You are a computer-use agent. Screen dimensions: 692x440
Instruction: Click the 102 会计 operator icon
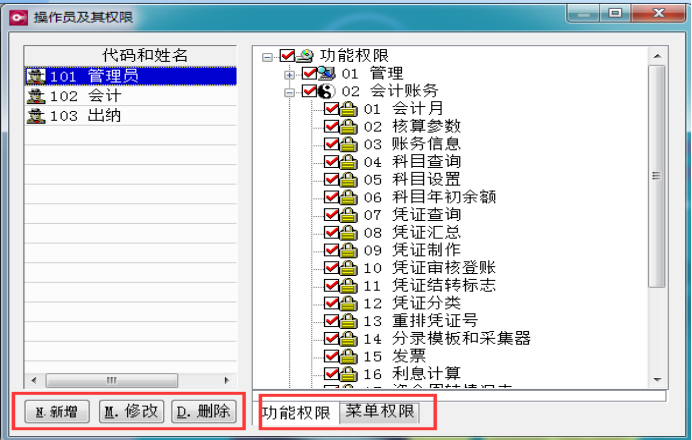point(36,96)
